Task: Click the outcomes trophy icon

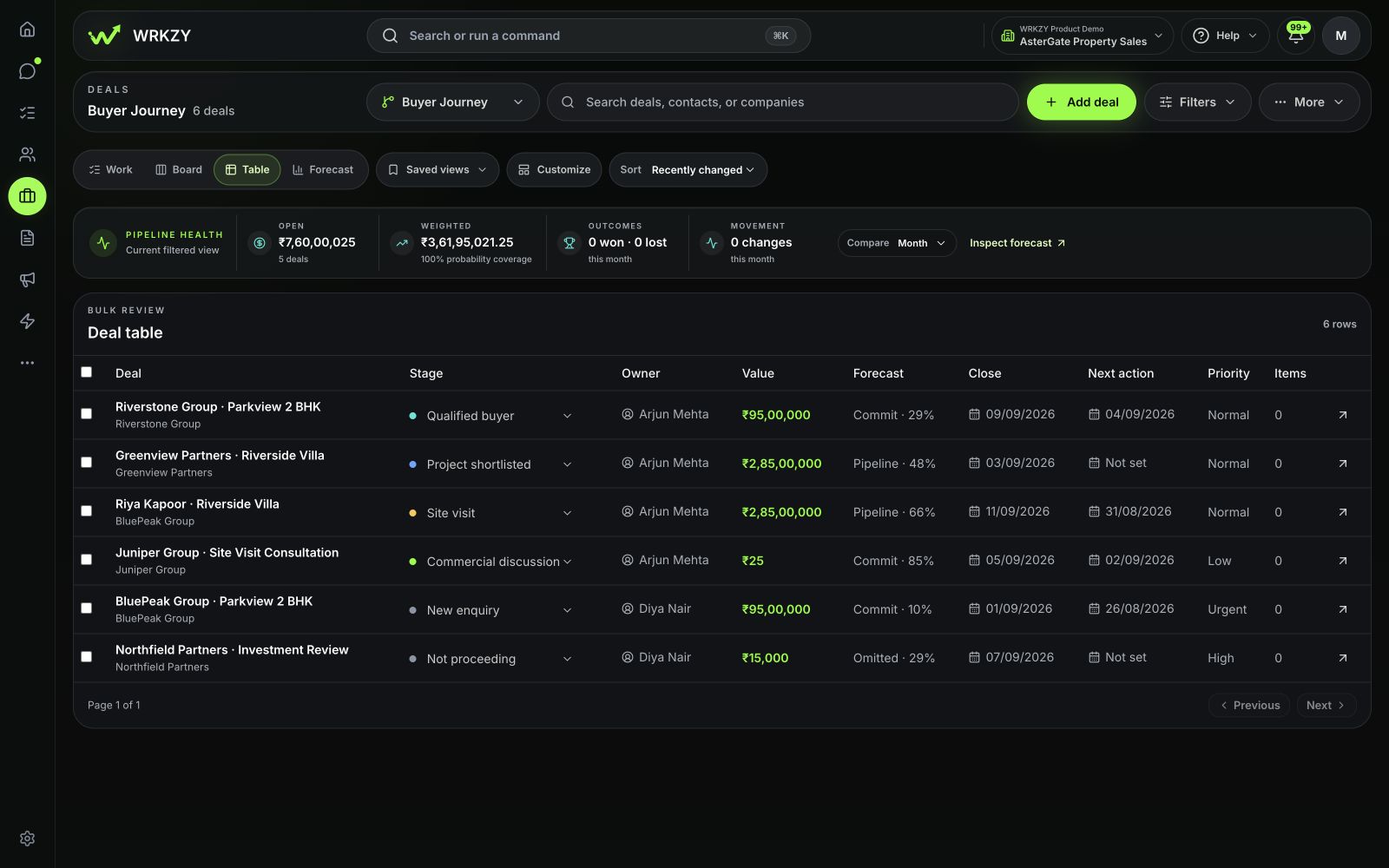Action: pyautogui.click(x=569, y=243)
